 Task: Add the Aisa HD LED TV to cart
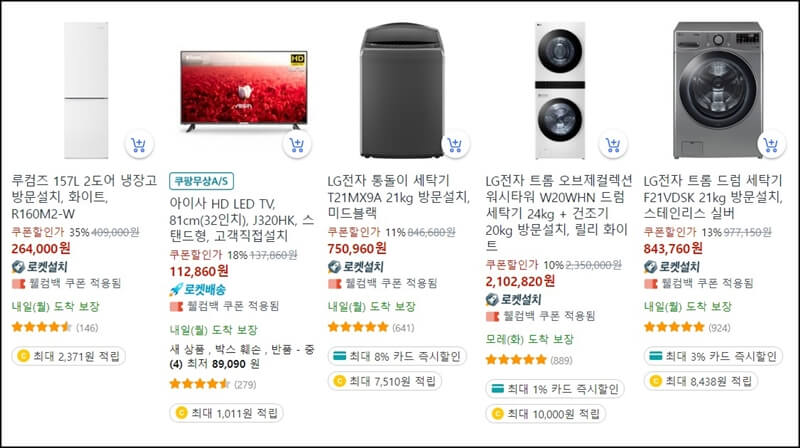(296, 145)
